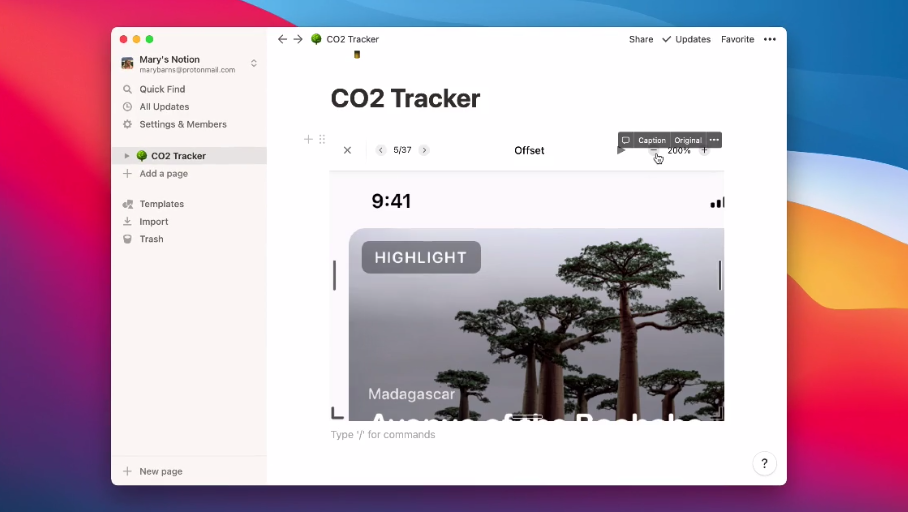Mark page as Favorite

(737, 39)
